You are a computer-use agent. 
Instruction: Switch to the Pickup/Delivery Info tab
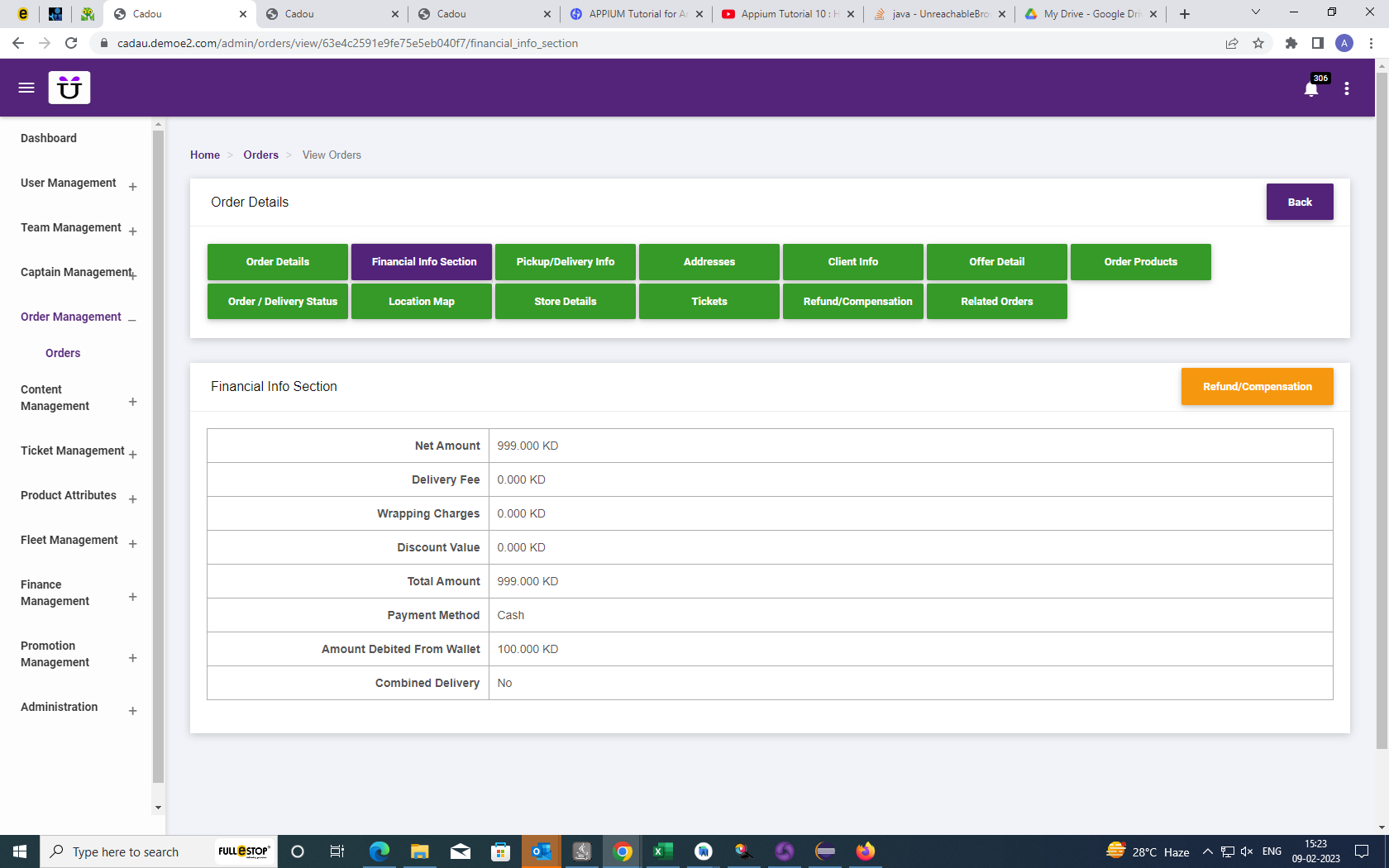pyautogui.click(x=566, y=262)
